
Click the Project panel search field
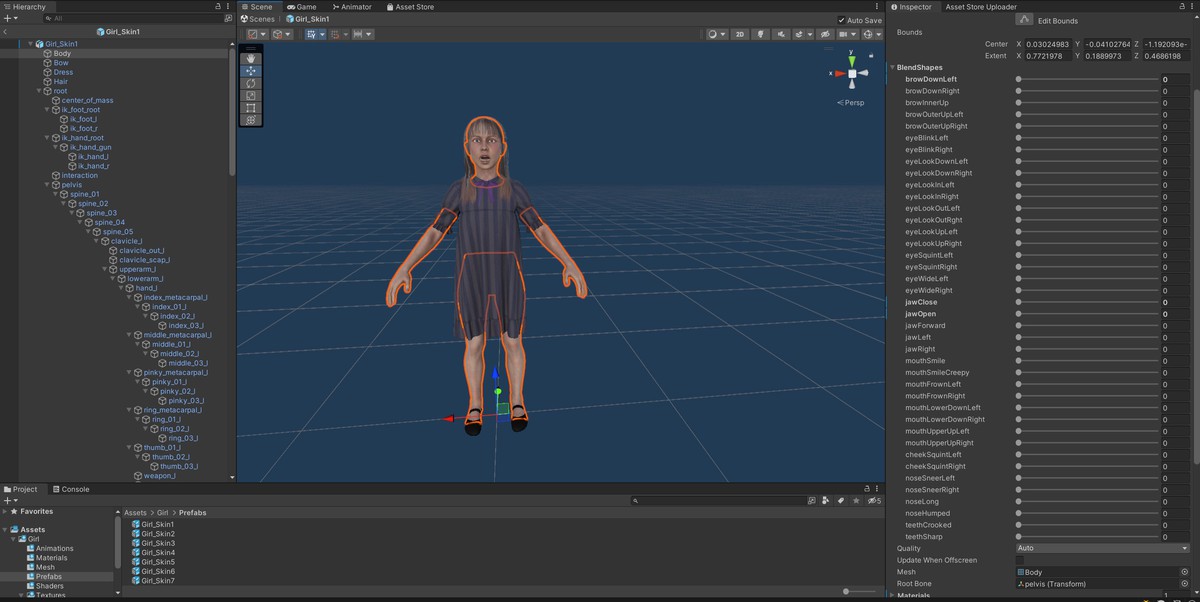click(720, 500)
